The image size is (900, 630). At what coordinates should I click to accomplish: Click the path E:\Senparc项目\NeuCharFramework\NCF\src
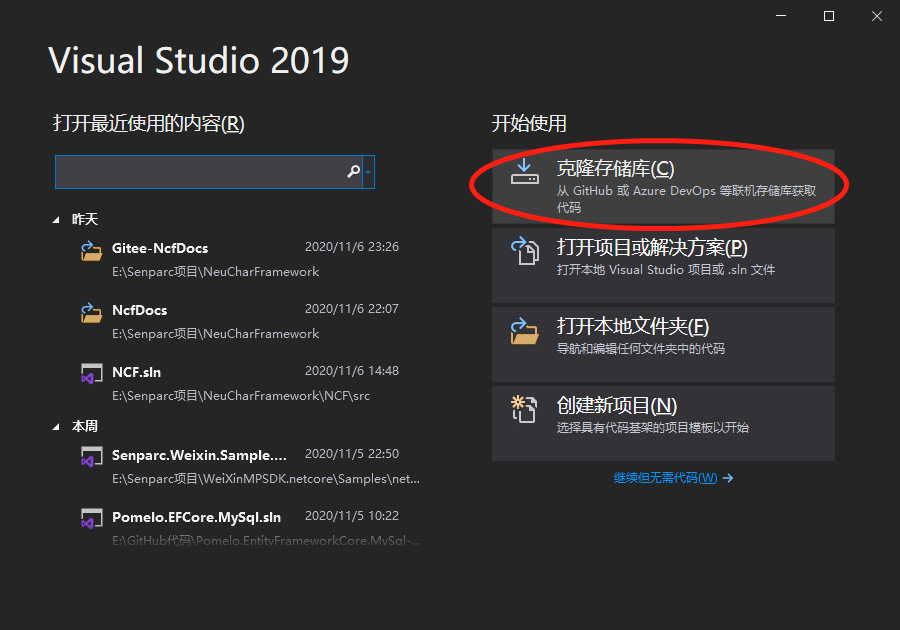(x=241, y=396)
